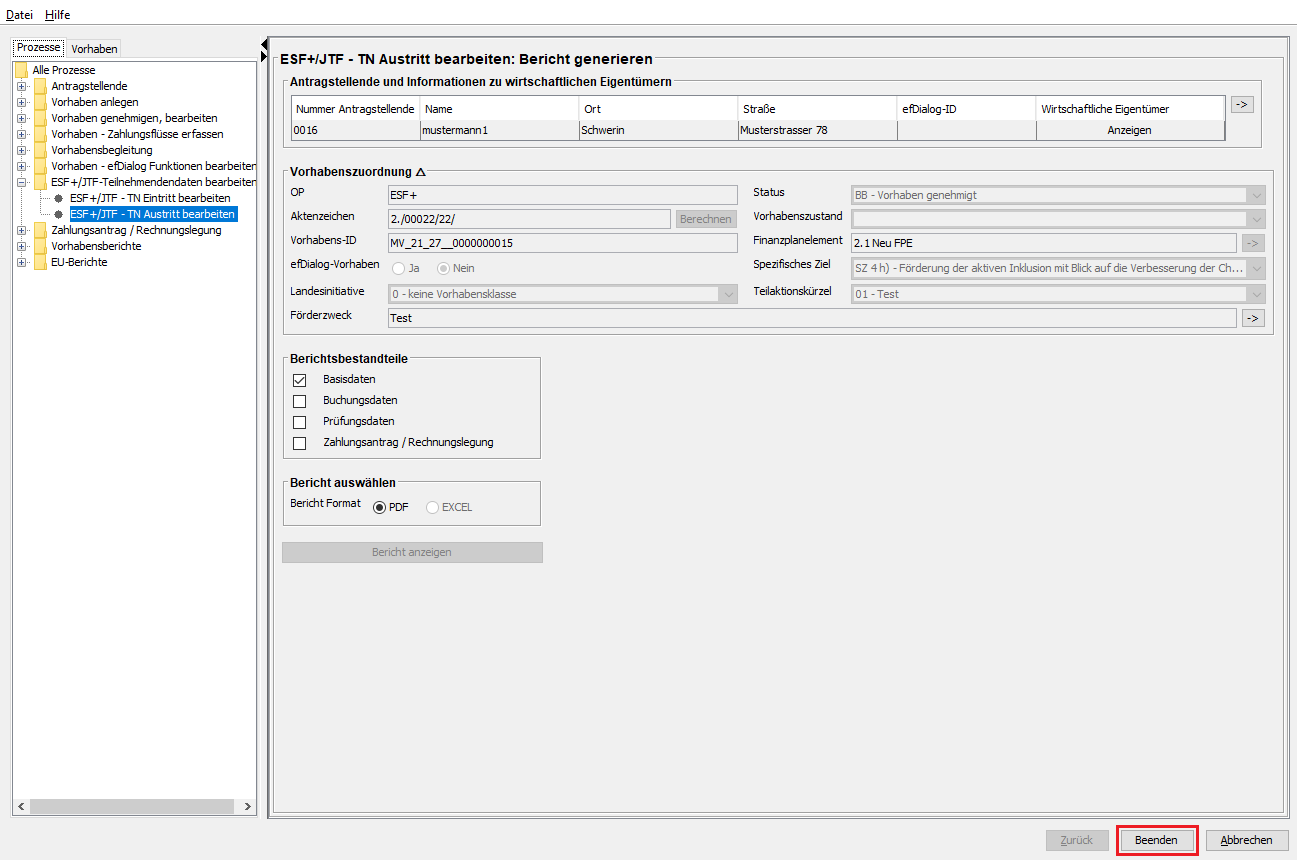1297x860 pixels.
Task: Select Ja for efDialog-Vorhaben
Action: pos(399,268)
